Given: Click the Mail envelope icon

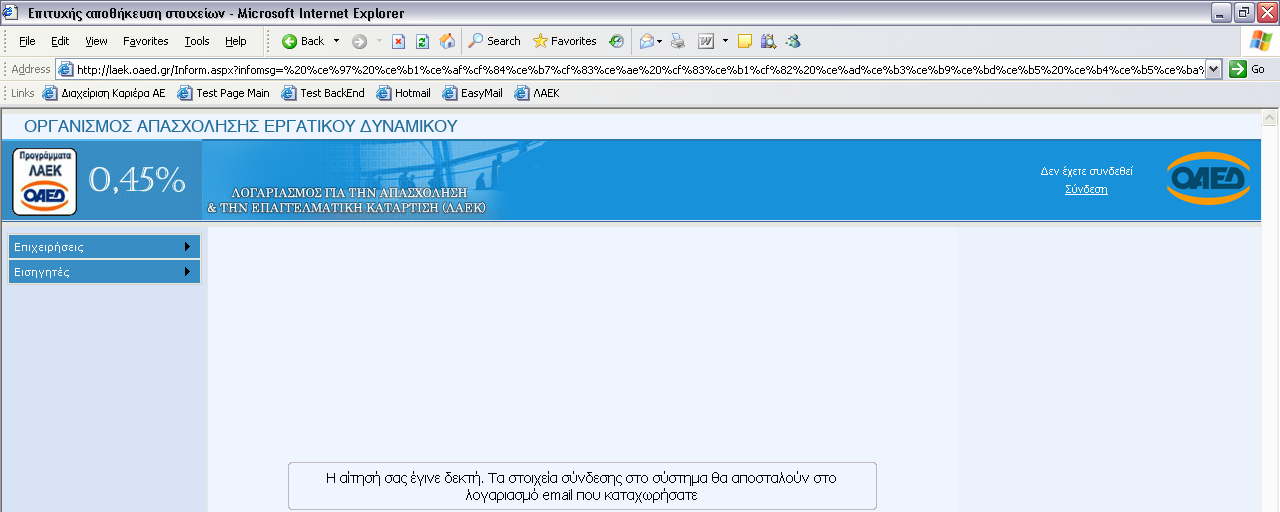Looking at the screenshot, I should pyautogui.click(x=646, y=41).
